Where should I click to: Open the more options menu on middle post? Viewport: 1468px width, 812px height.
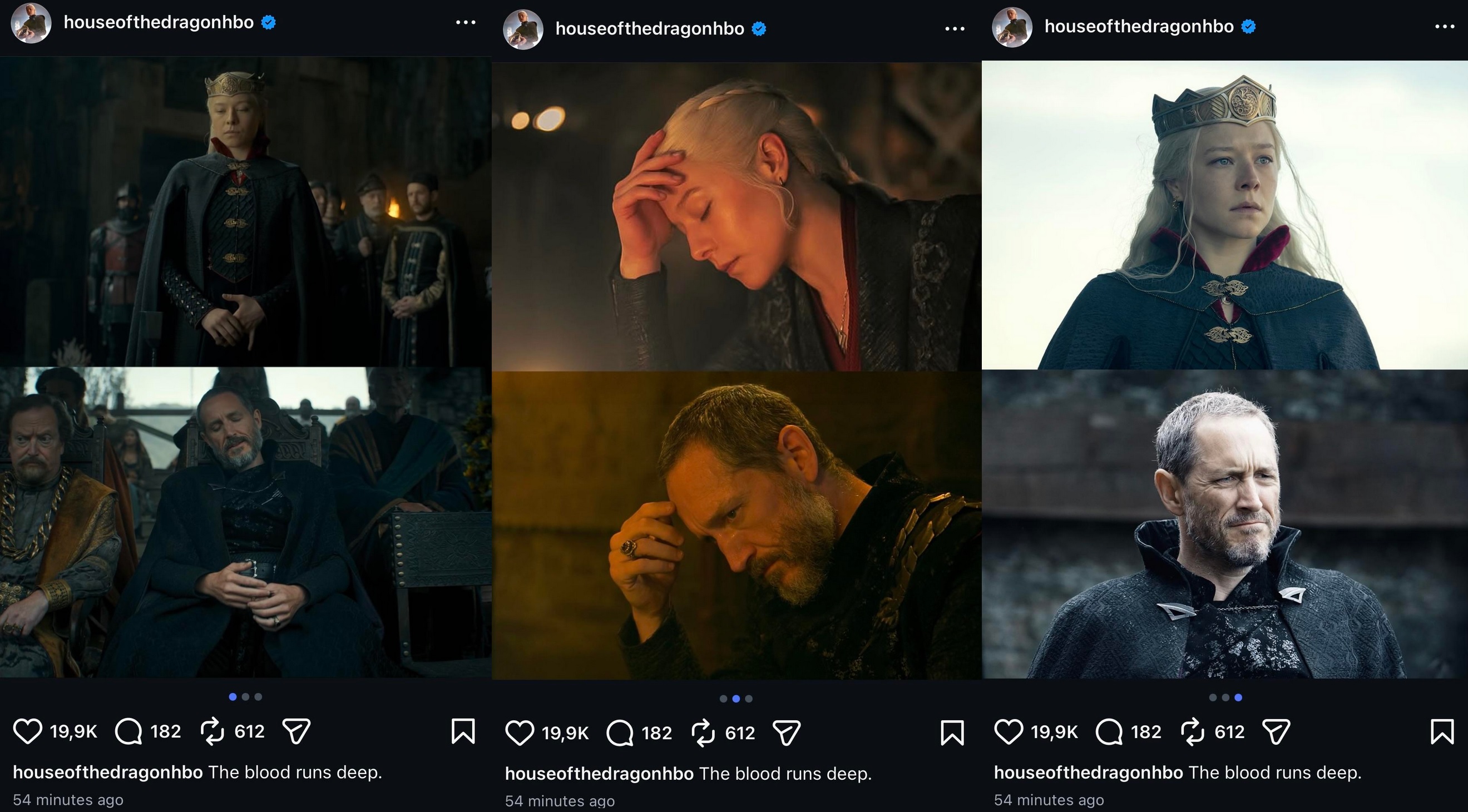pos(955,28)
